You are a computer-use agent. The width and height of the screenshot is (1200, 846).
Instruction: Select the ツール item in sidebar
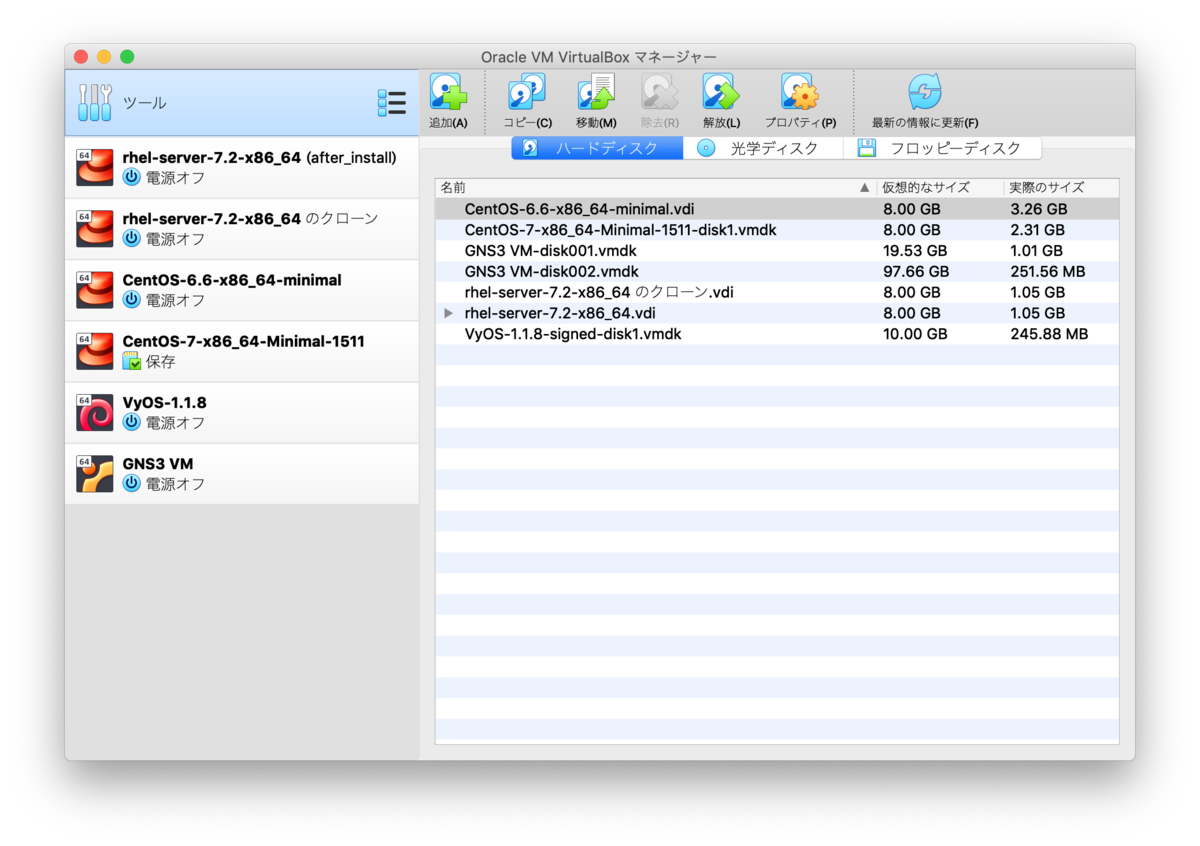coord(242,103)
